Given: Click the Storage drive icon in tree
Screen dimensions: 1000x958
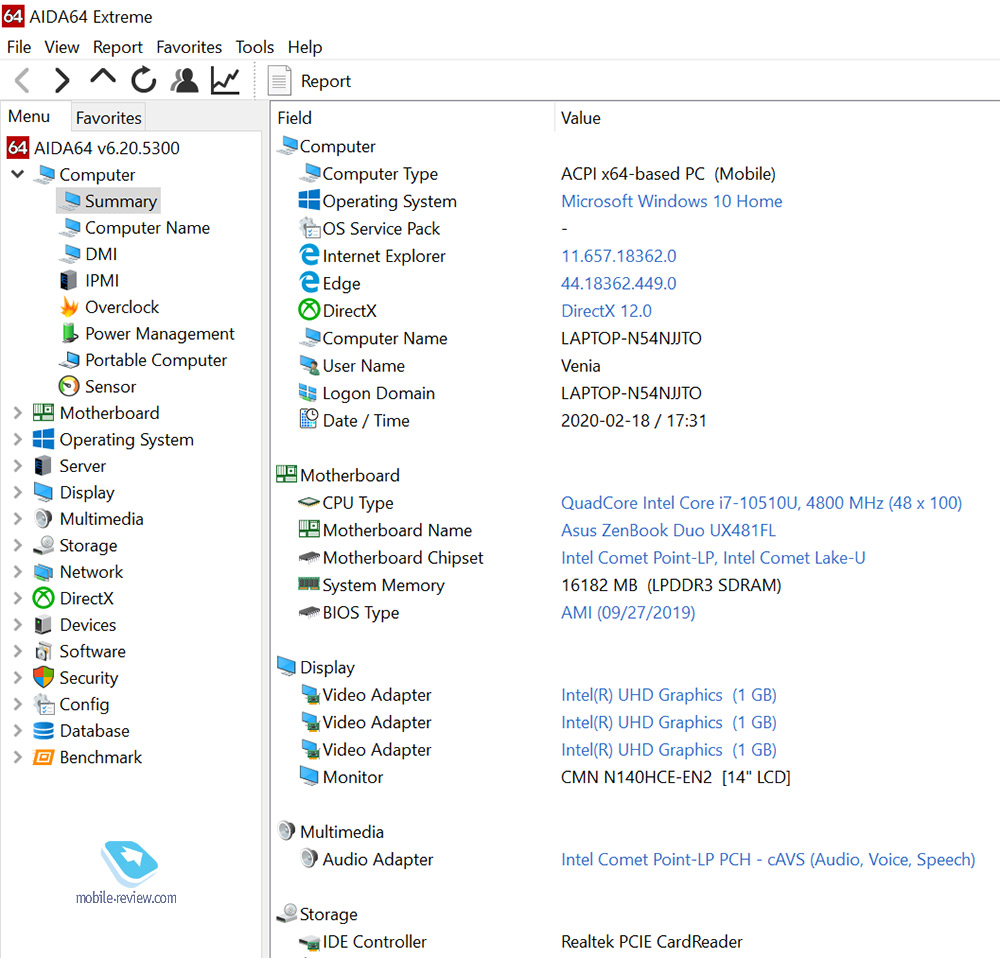Looking at the screenshot, I should pyautogui.click(x=43, y=545).
